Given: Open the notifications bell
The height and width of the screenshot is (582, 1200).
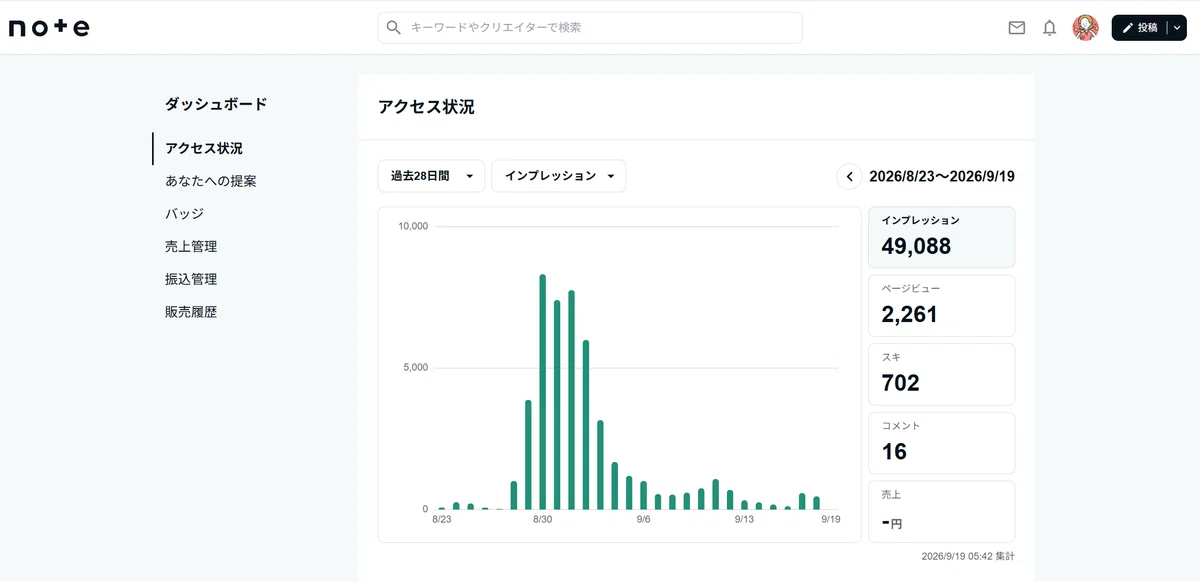Looking at the screenshot, I should pyautogui.click(x=1049, y=28).
